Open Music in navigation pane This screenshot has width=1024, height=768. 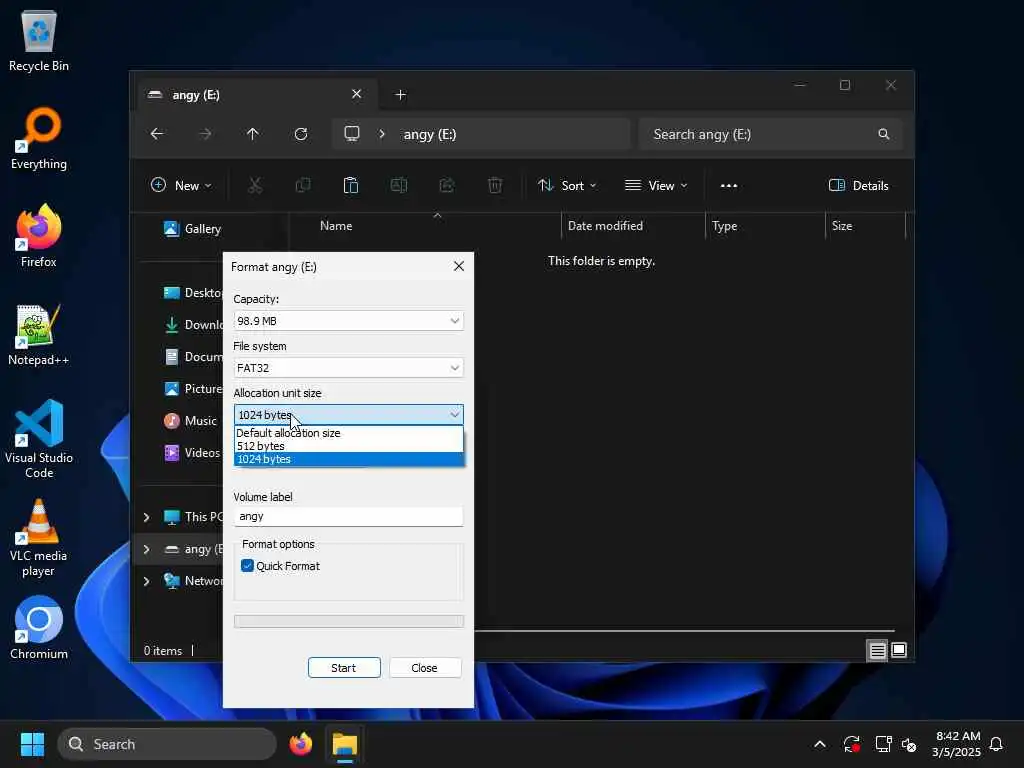190,421
